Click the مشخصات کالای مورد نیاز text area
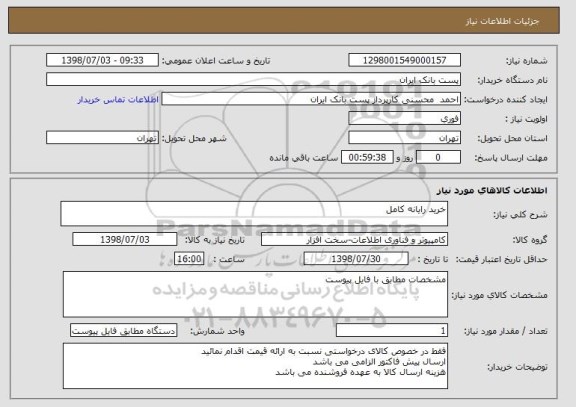 [255, 294]
